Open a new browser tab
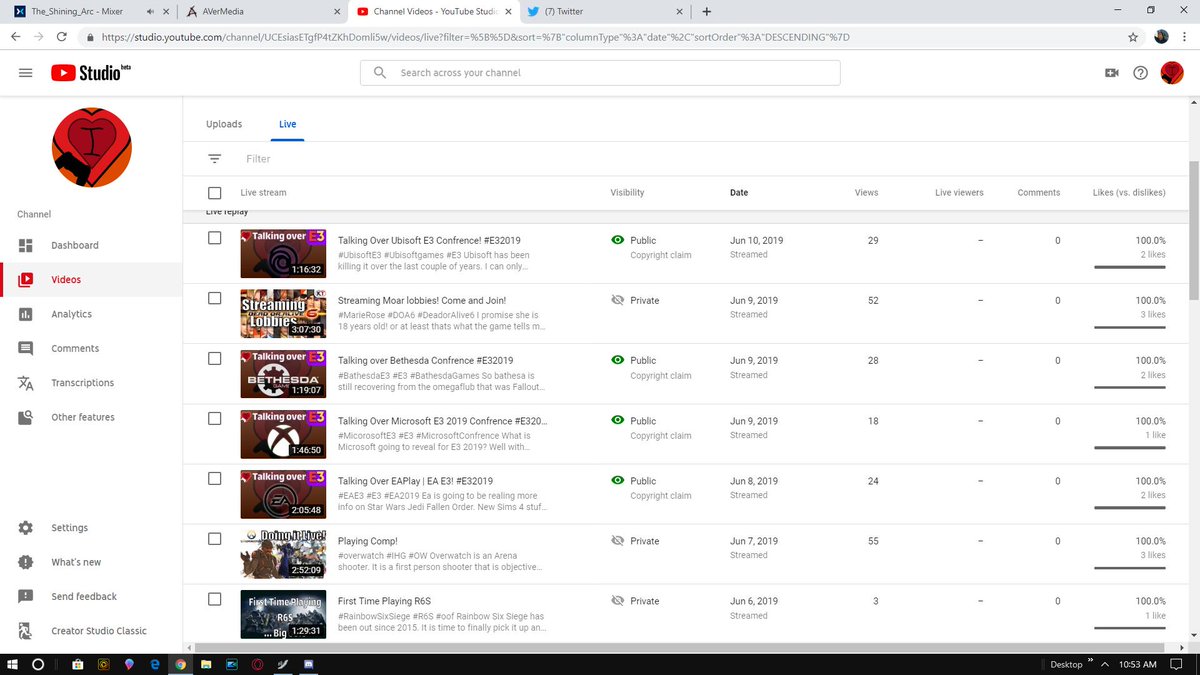 707,12
